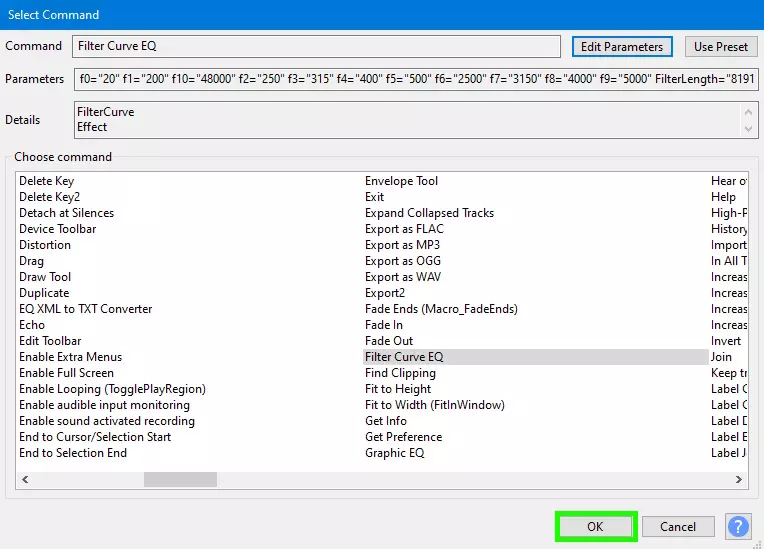Image resolution: width=764 pixels, height=549 pixels.
Task: Choose the Invert command
Action: coord(726,341)
